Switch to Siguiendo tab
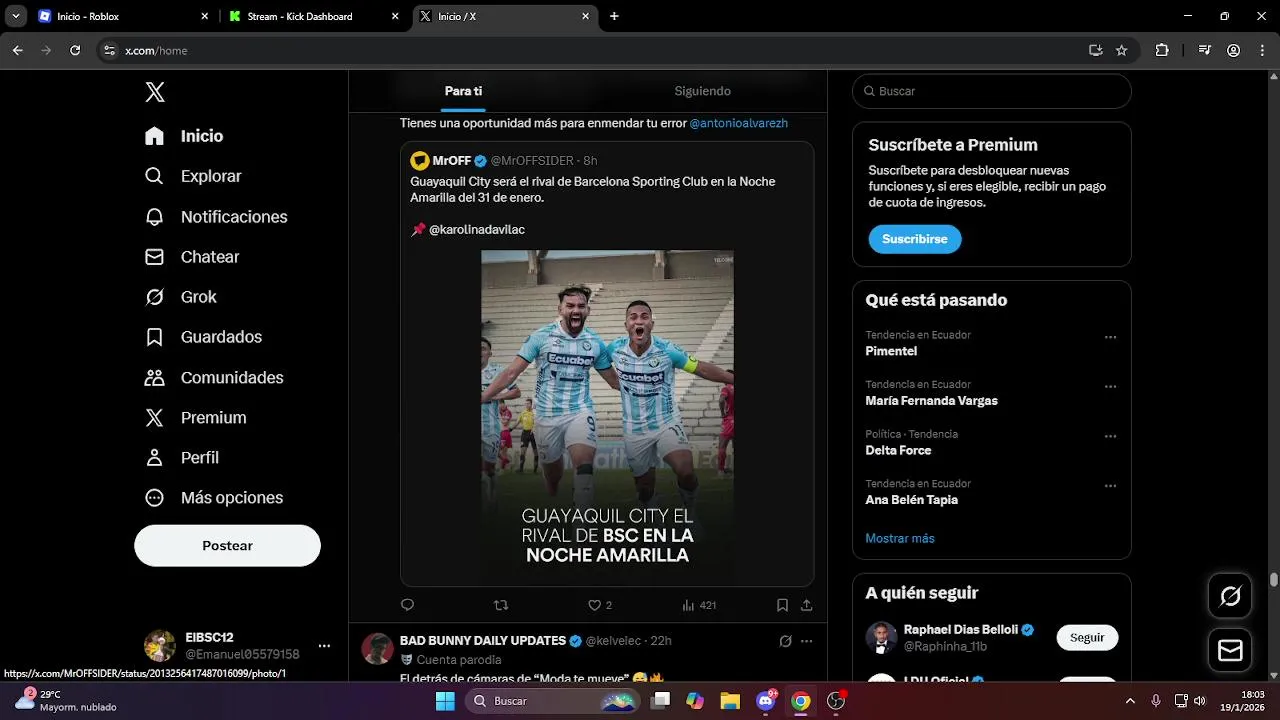 [x=703, y=91]
